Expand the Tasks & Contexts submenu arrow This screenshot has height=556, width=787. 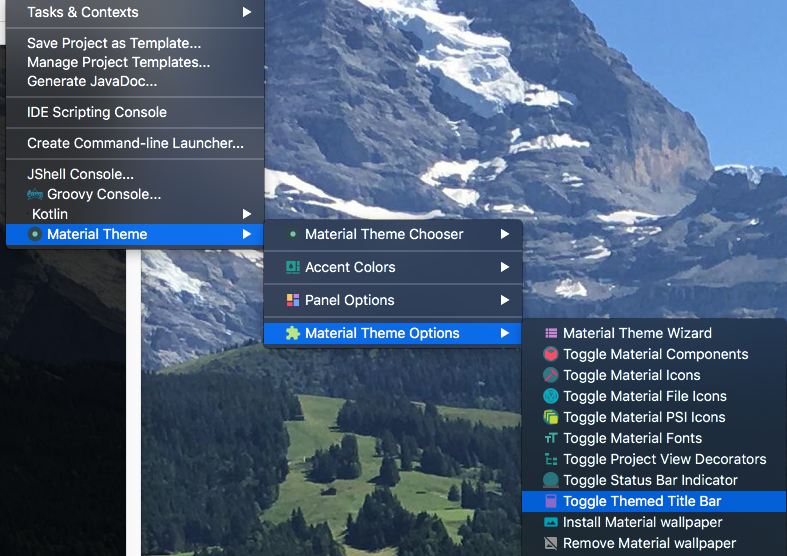point(246,12)
